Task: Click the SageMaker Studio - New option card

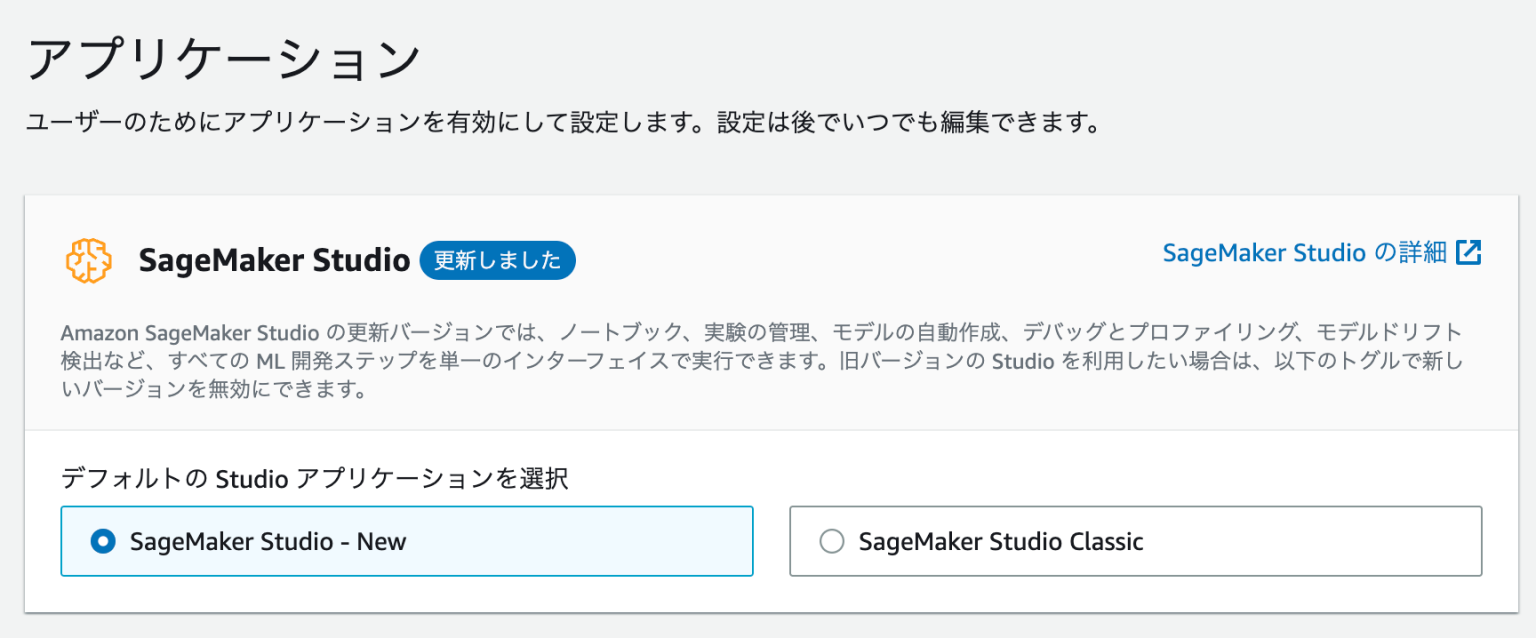Action: [407, 541]
